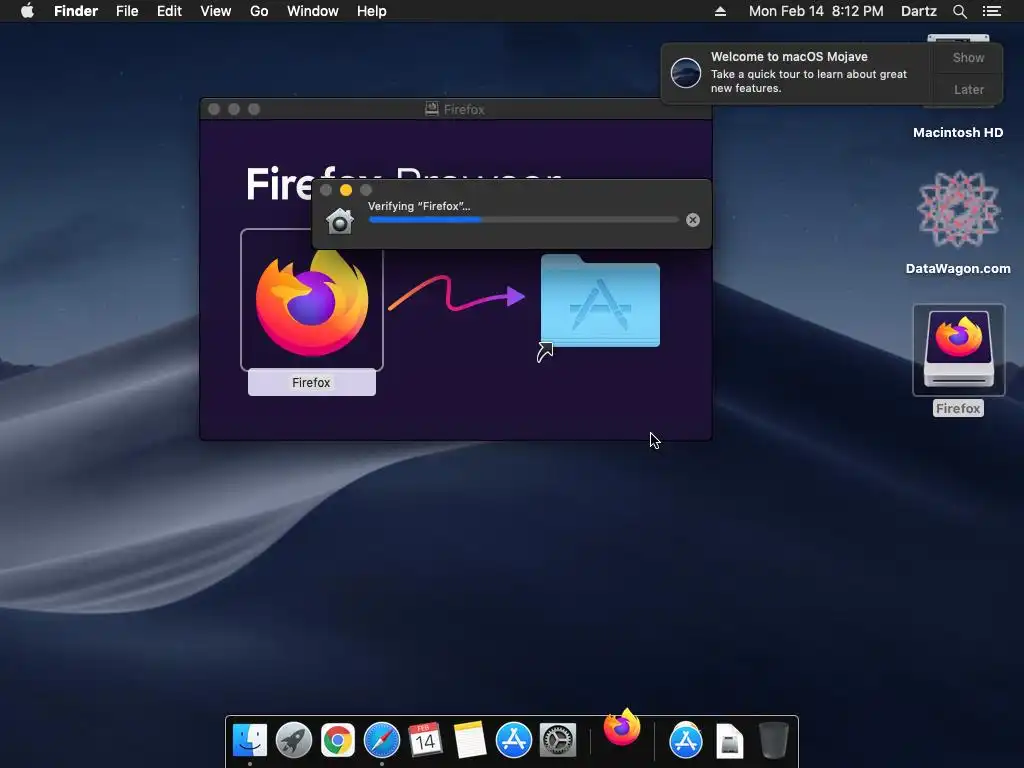Open Spotlight search magnifier
This screenshot has width=1024, height=768.
959,11
